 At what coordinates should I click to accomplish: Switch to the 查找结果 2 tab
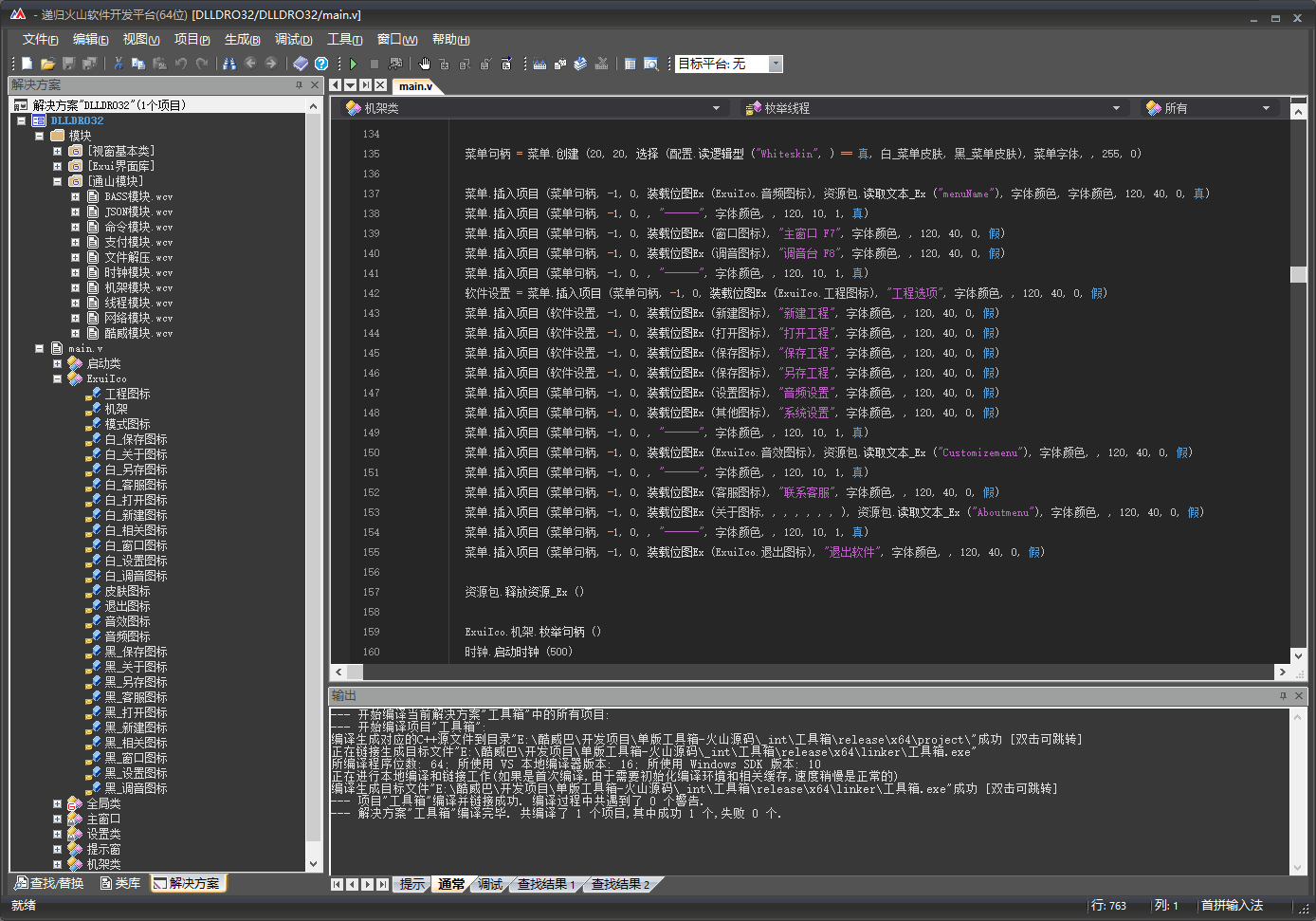click(620, 884)
